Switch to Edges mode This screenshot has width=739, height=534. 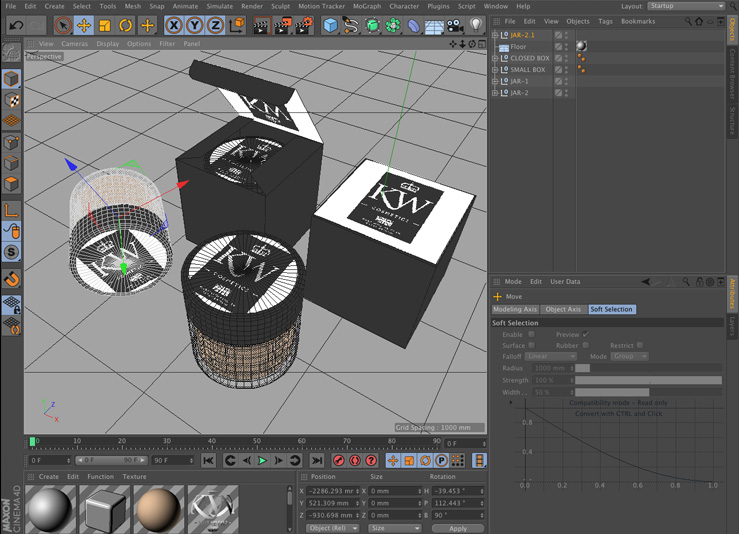[11, 163]
